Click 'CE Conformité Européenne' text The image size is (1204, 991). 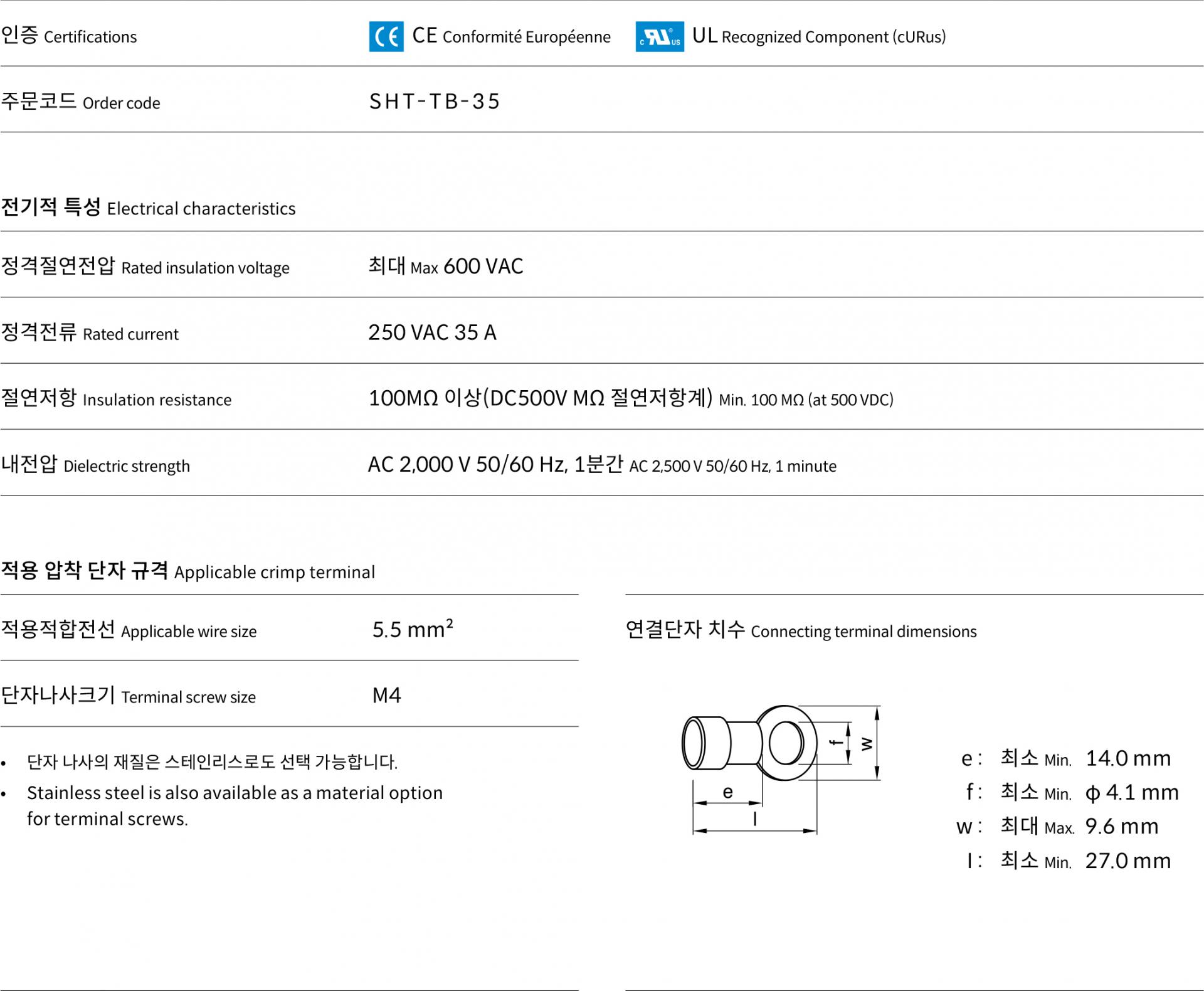[511, 36]
